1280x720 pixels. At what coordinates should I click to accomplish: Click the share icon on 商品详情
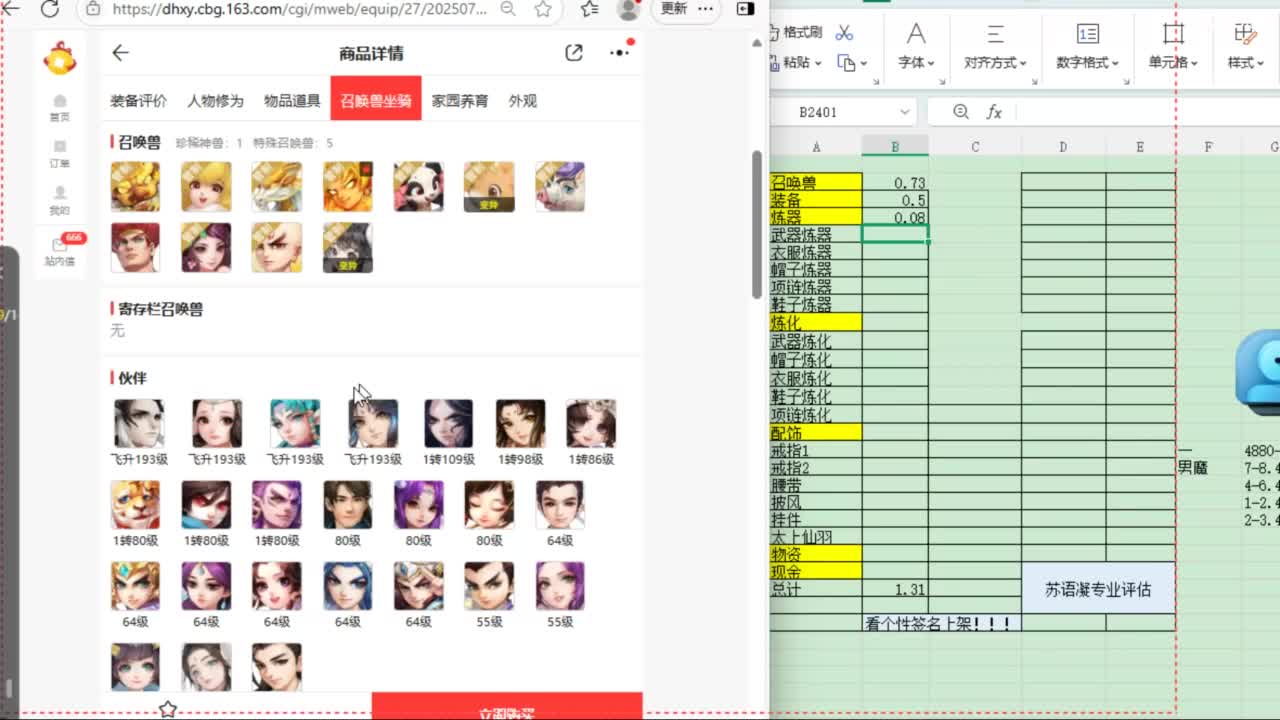pos(574,53)
